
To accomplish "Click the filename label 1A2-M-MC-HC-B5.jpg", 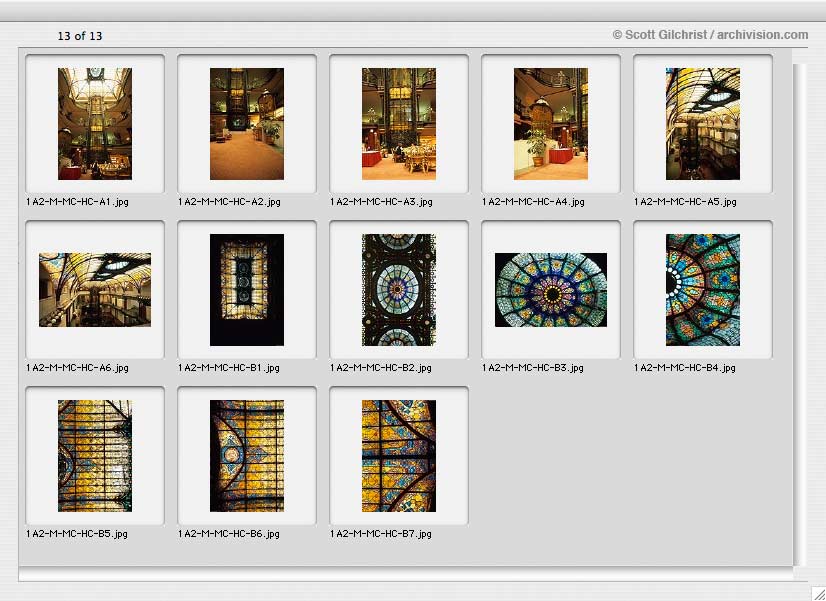I will (77, 534).
